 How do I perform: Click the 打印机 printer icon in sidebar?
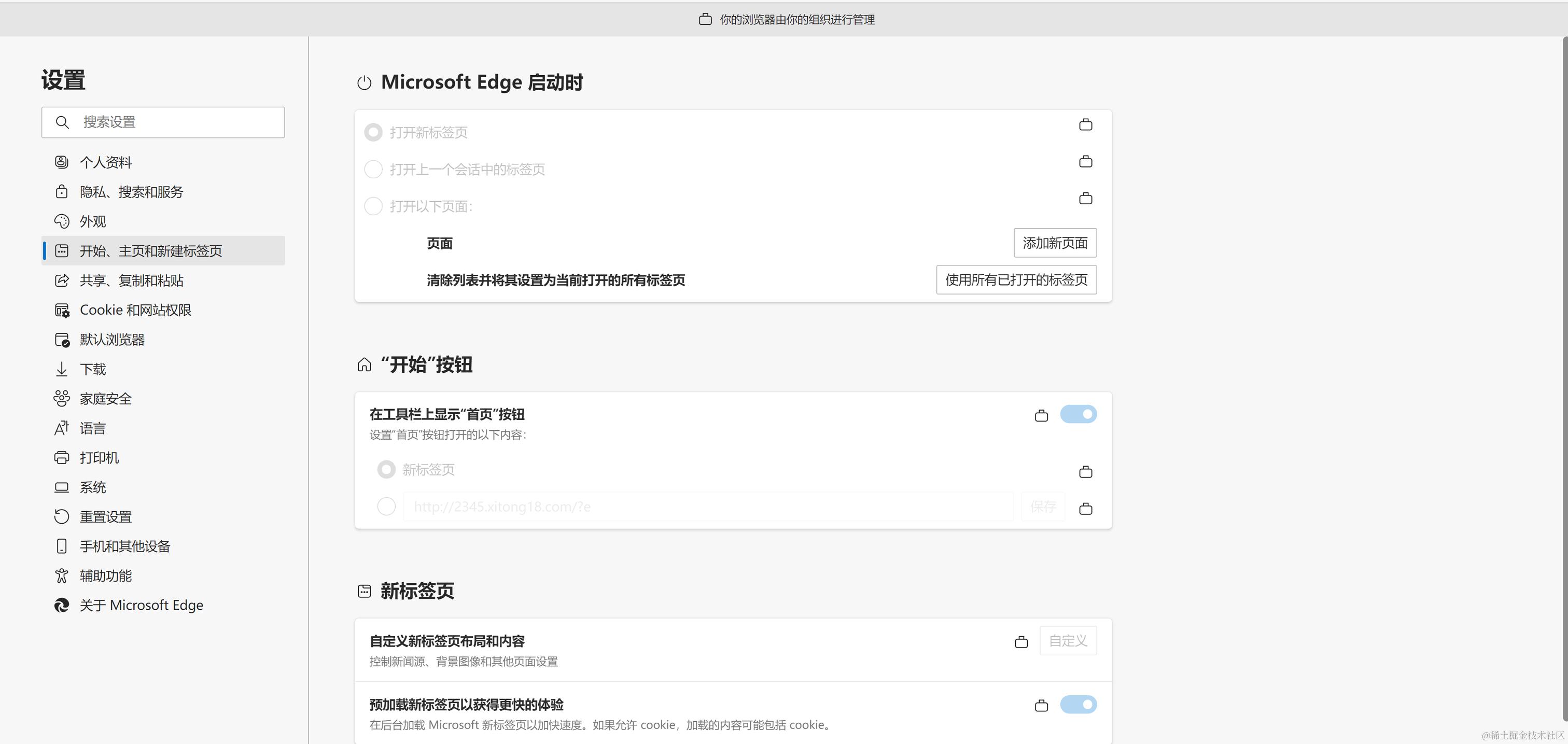coord(62,458)
